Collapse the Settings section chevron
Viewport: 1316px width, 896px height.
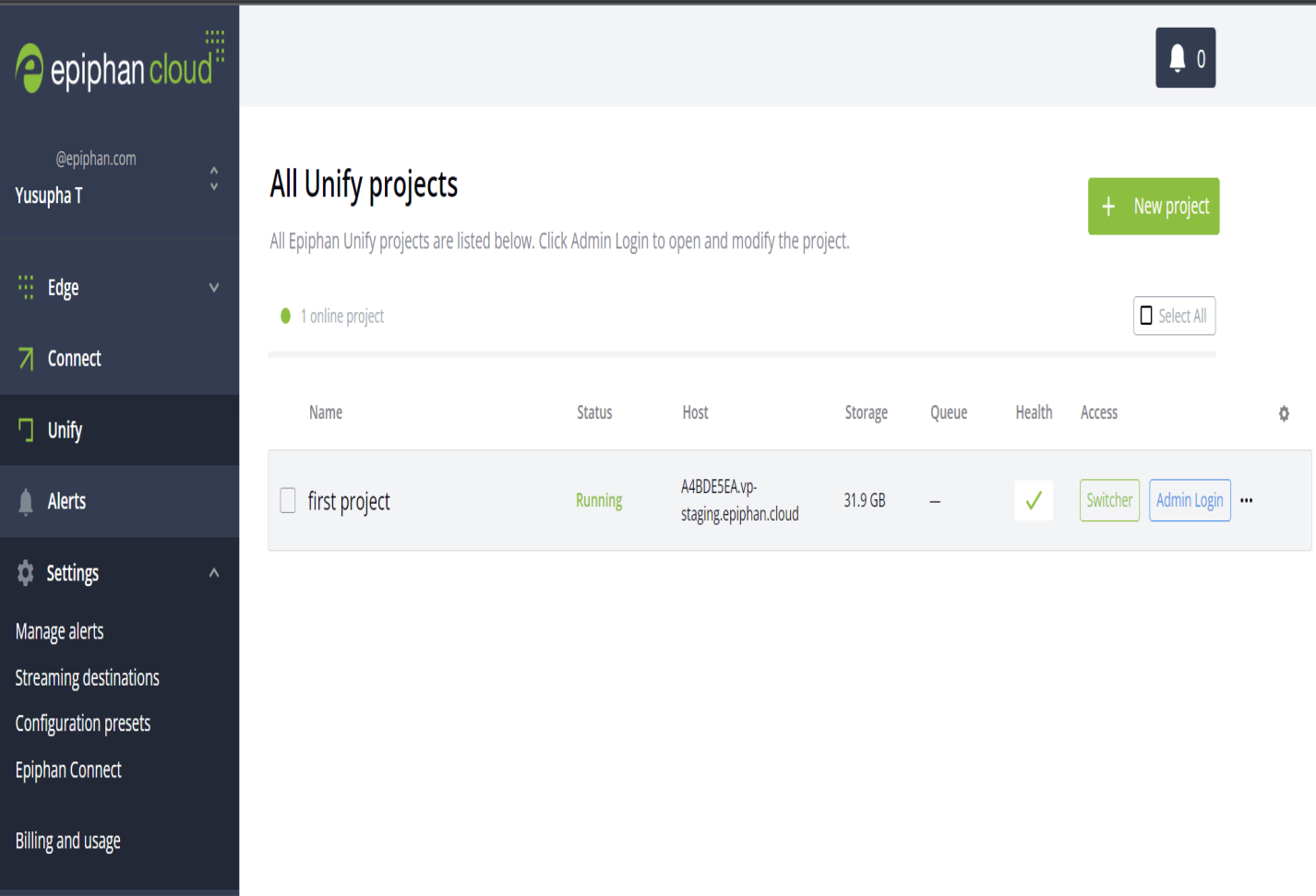pos(214,573)
